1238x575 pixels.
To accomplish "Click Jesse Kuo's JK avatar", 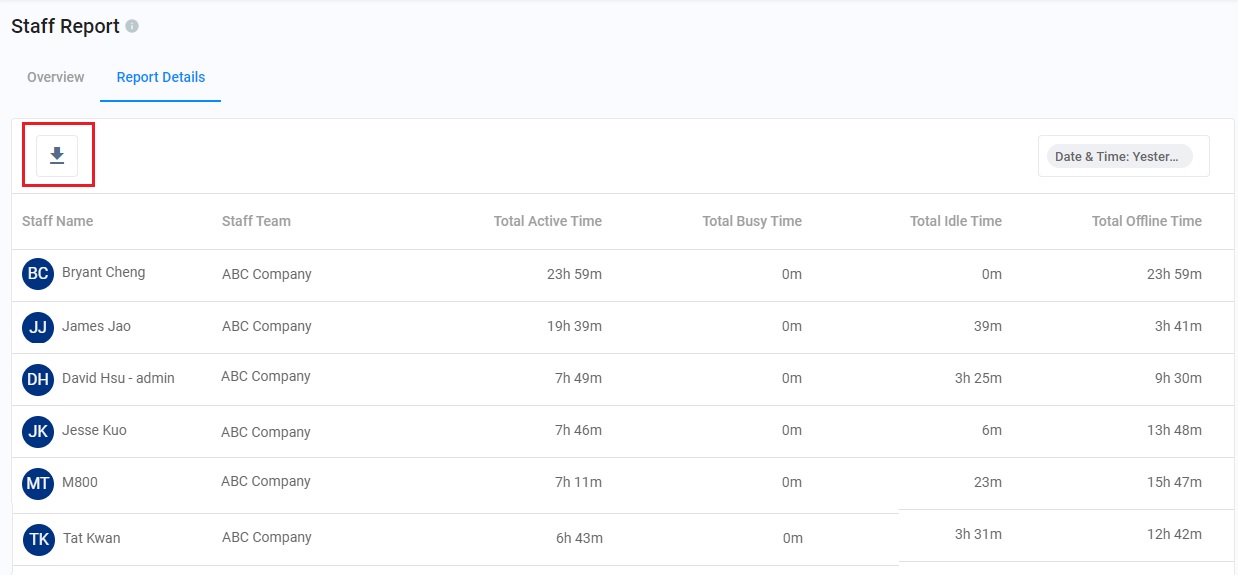I will click(x=38, y=431).
